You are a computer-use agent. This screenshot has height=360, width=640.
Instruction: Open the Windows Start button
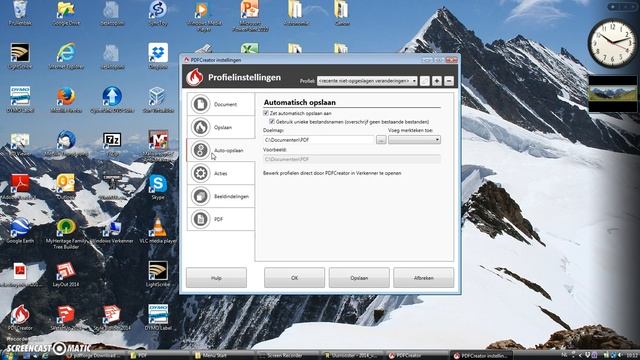pyautogui.click(x=7, y=356)
